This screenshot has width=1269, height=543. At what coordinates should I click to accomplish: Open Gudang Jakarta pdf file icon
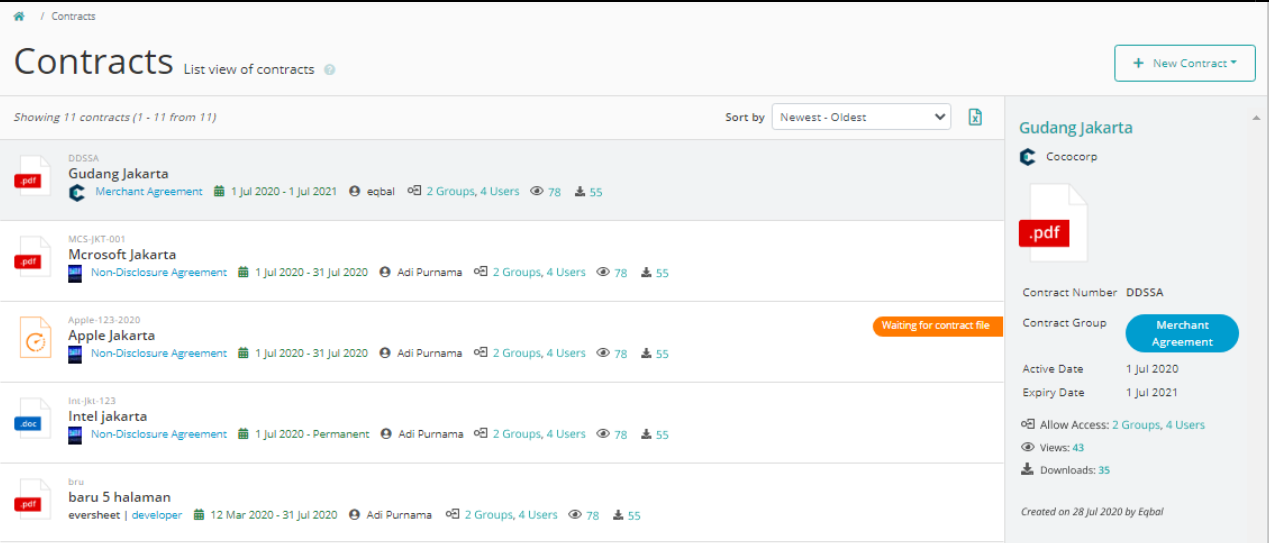32,177
